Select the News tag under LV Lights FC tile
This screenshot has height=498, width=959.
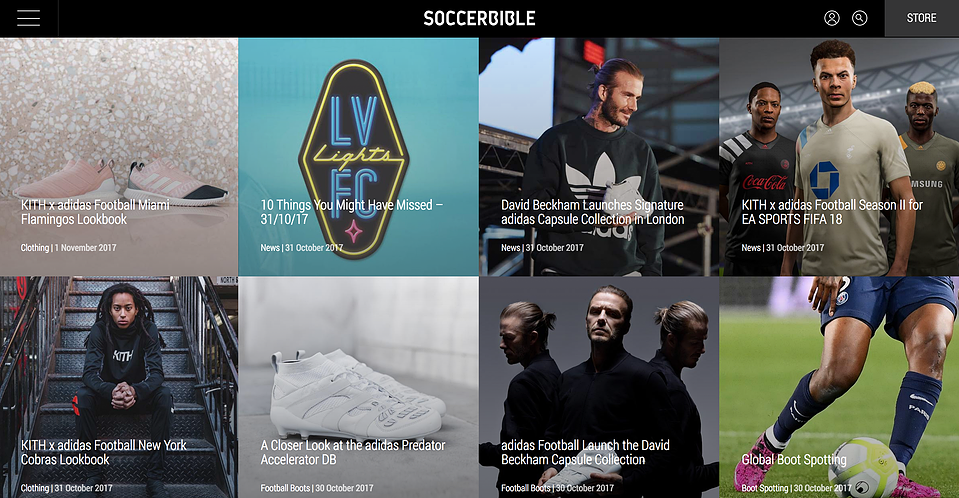tap(270, 248)
